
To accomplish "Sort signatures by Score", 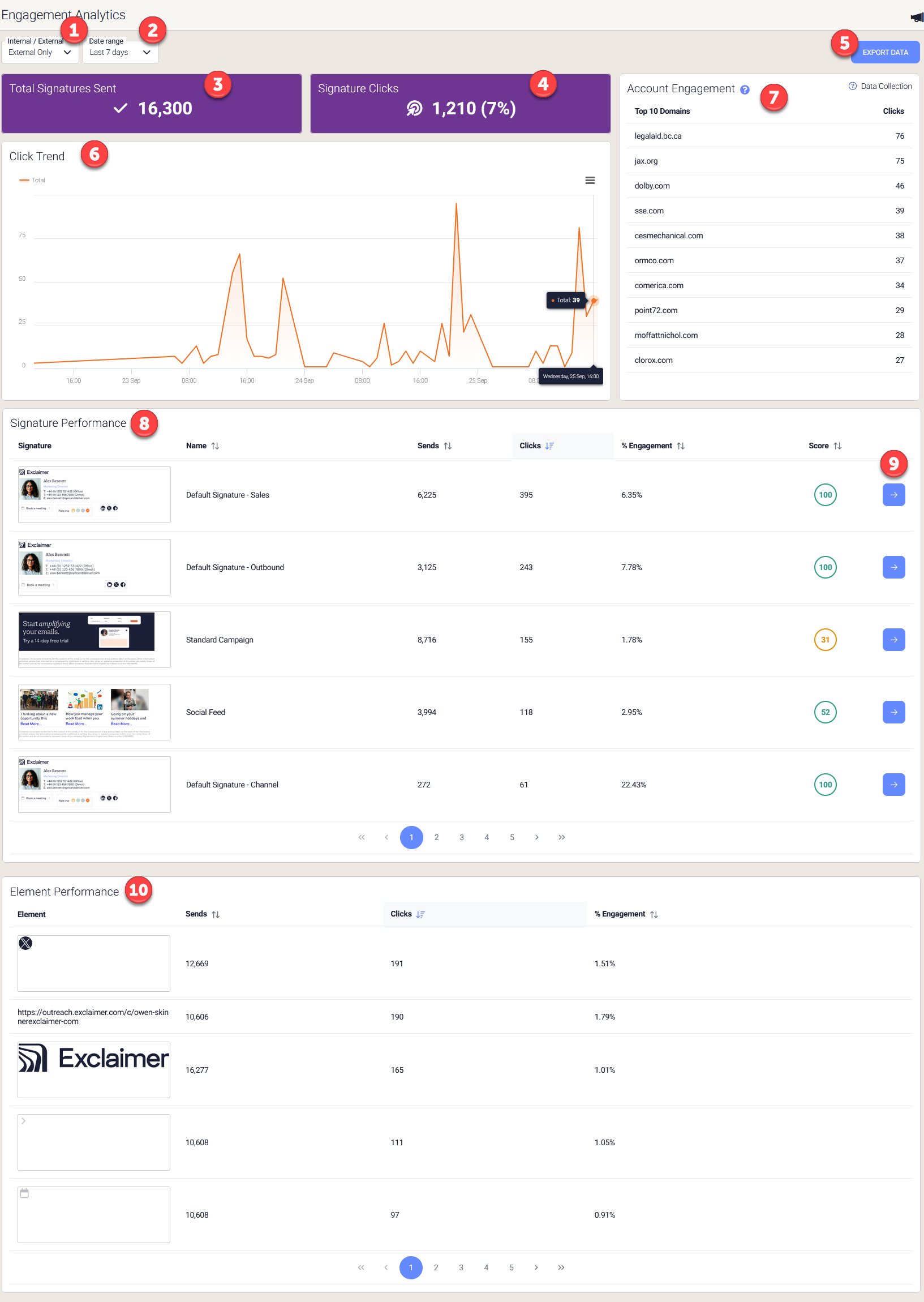I will [x=837, y=446].
